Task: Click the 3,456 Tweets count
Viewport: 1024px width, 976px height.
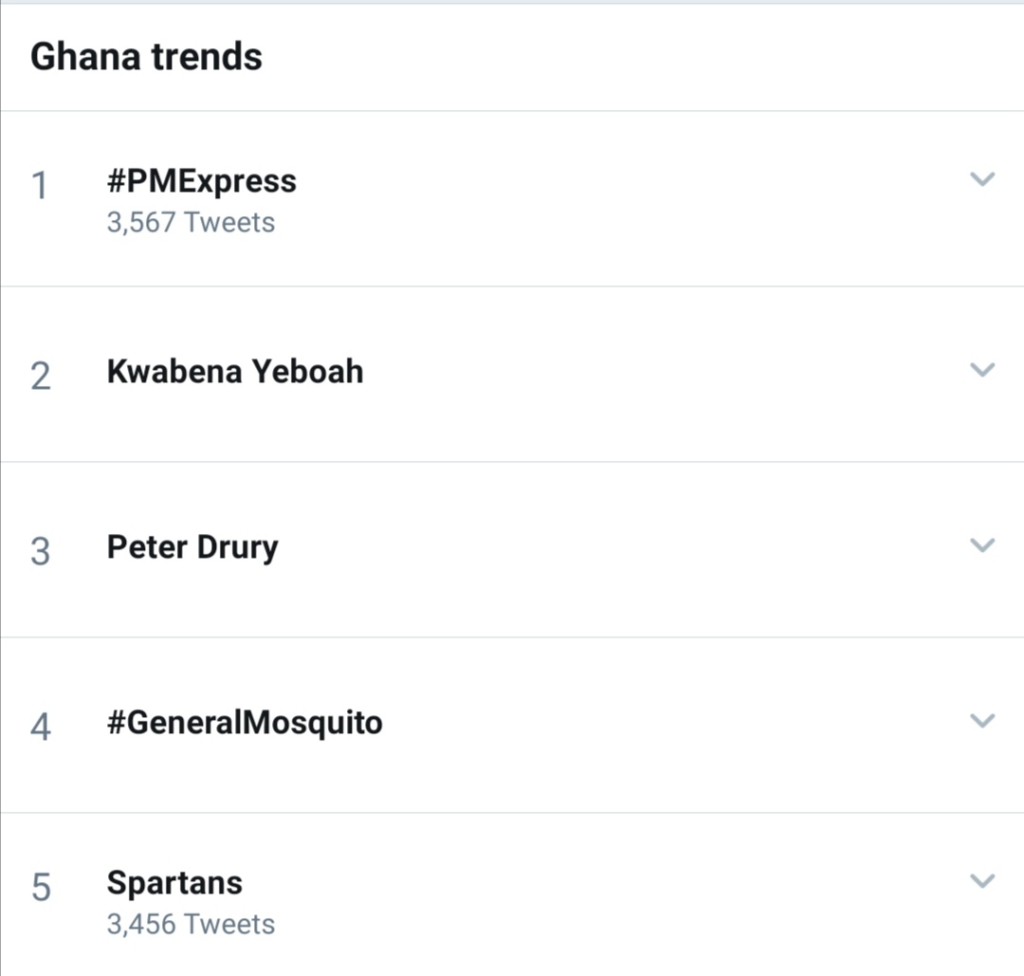Action: [190, 923]
